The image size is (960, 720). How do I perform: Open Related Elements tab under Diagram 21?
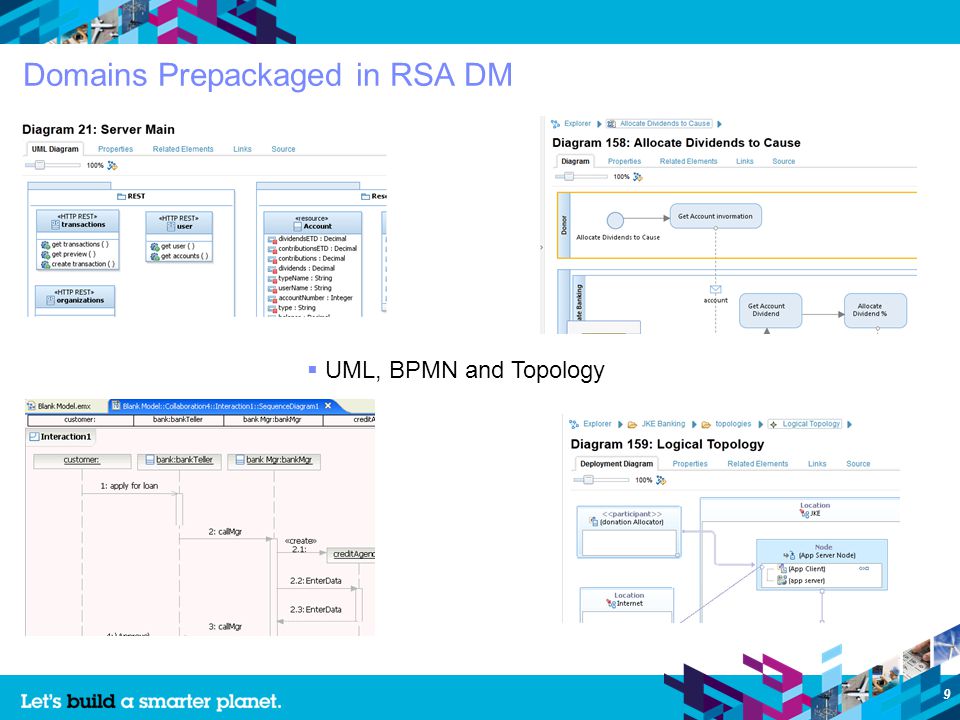click(183, 149)
